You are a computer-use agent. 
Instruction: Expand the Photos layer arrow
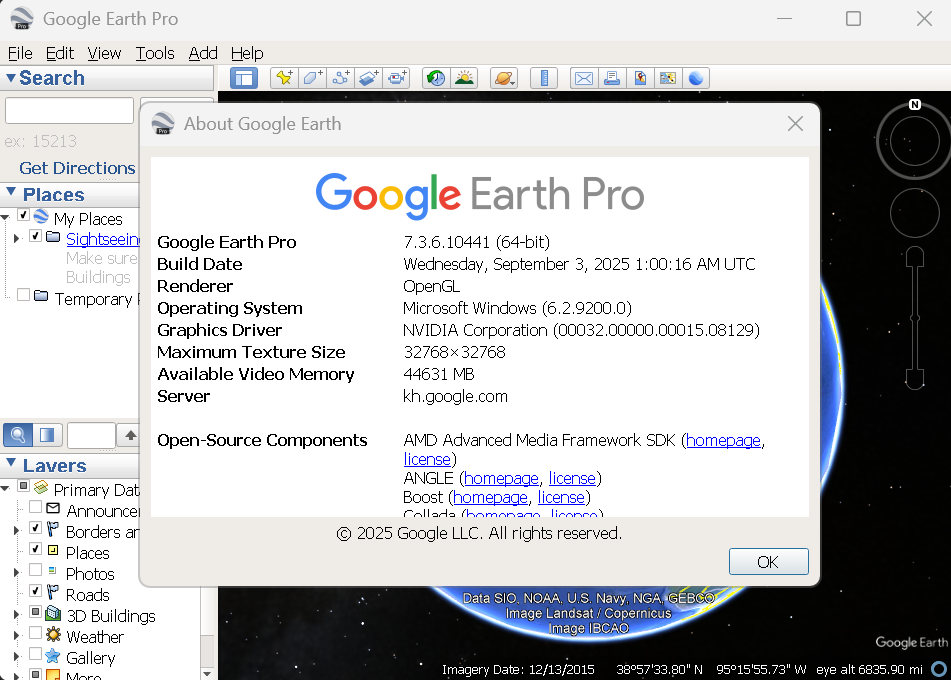click(16, 573)
